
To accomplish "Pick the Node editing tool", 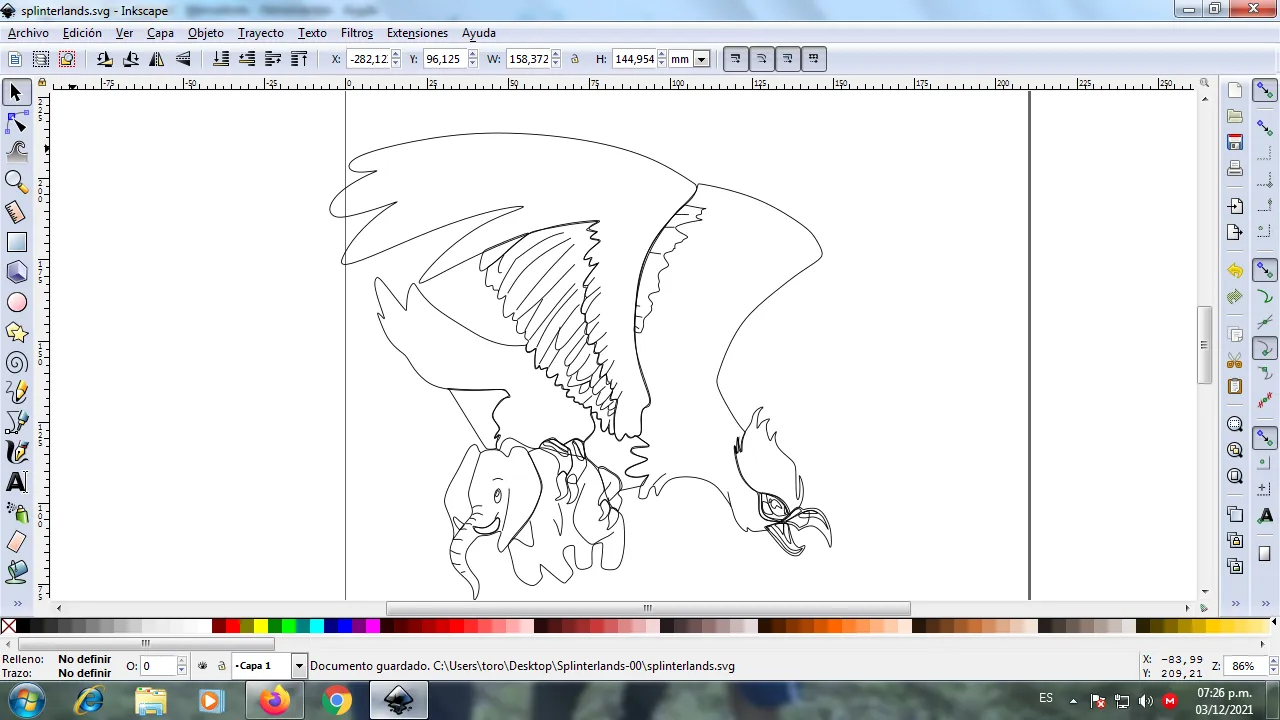I will point(16,122).
